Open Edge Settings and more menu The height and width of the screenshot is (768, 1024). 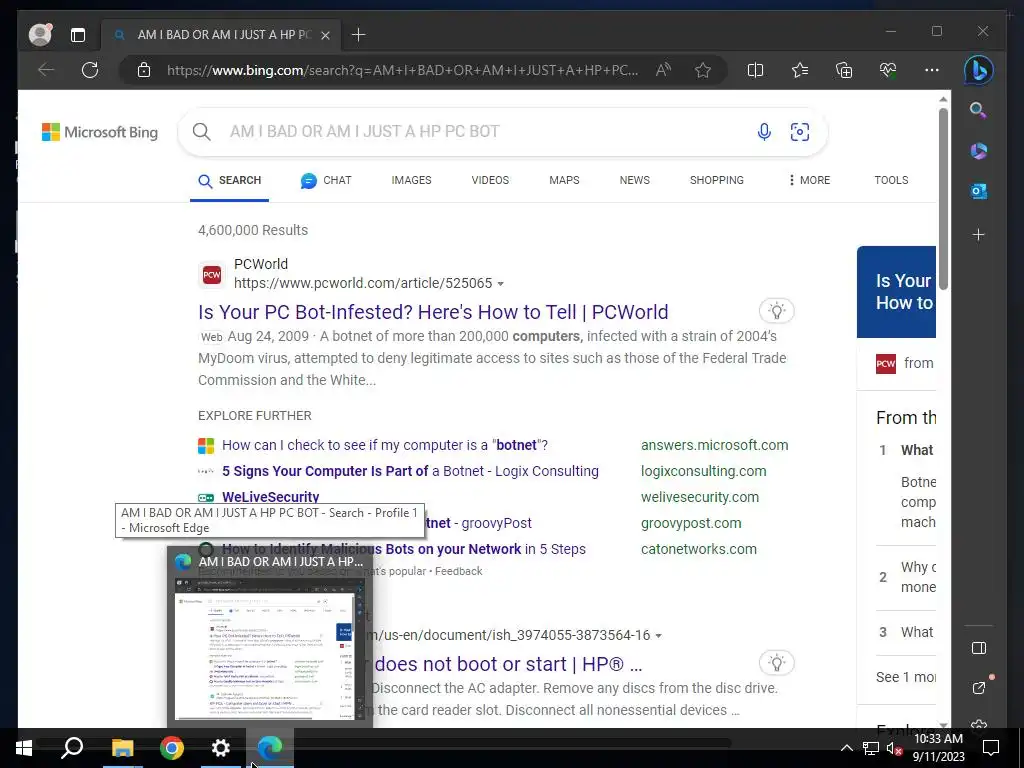click(x=932, y=70)
